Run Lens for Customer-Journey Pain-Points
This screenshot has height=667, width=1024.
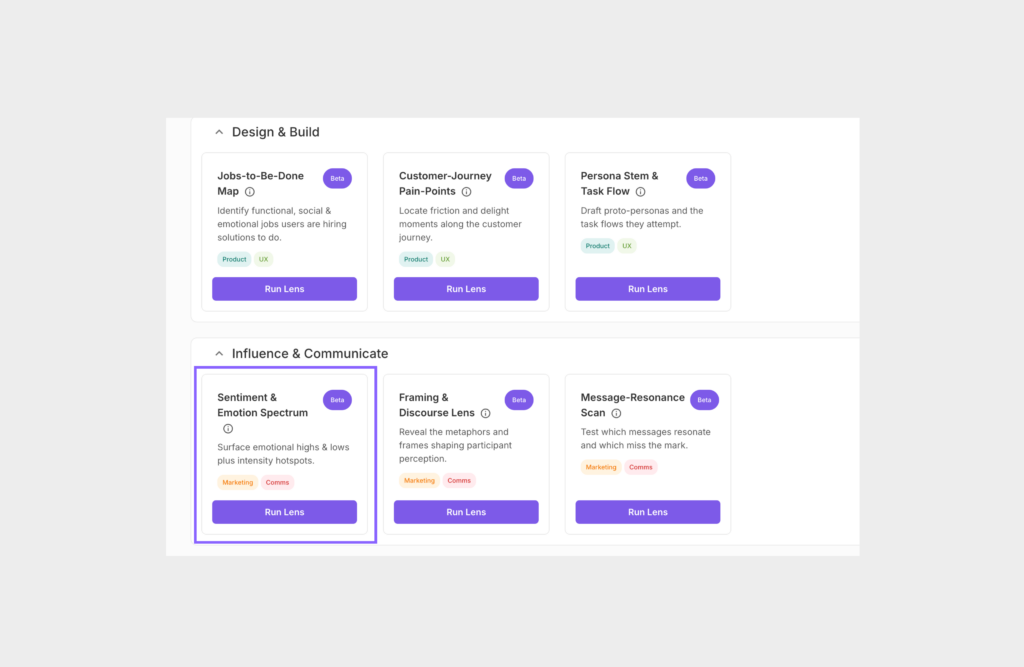click(x=466, y=289)
